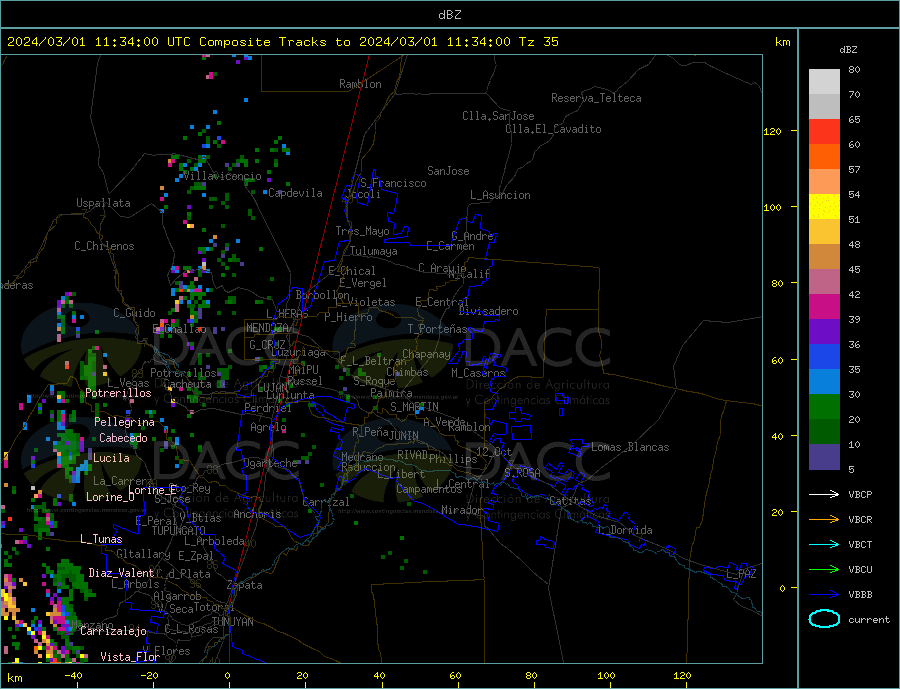
Task: Click the Tres_Mayo label
Action: click(x=362, y=231)
